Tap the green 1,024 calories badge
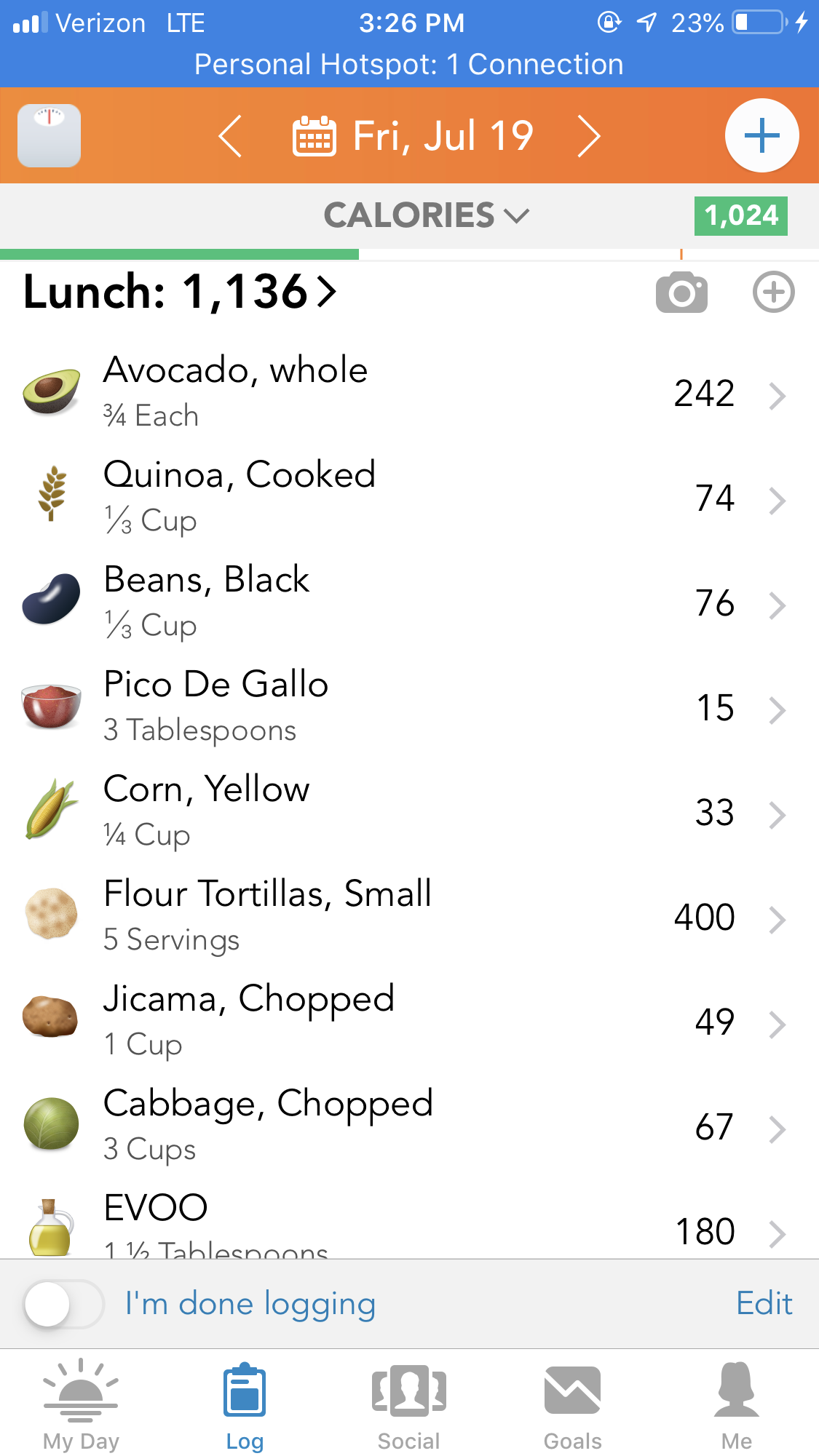The image size is (819, 1456). pyautogui.click(x=740, y=215)
